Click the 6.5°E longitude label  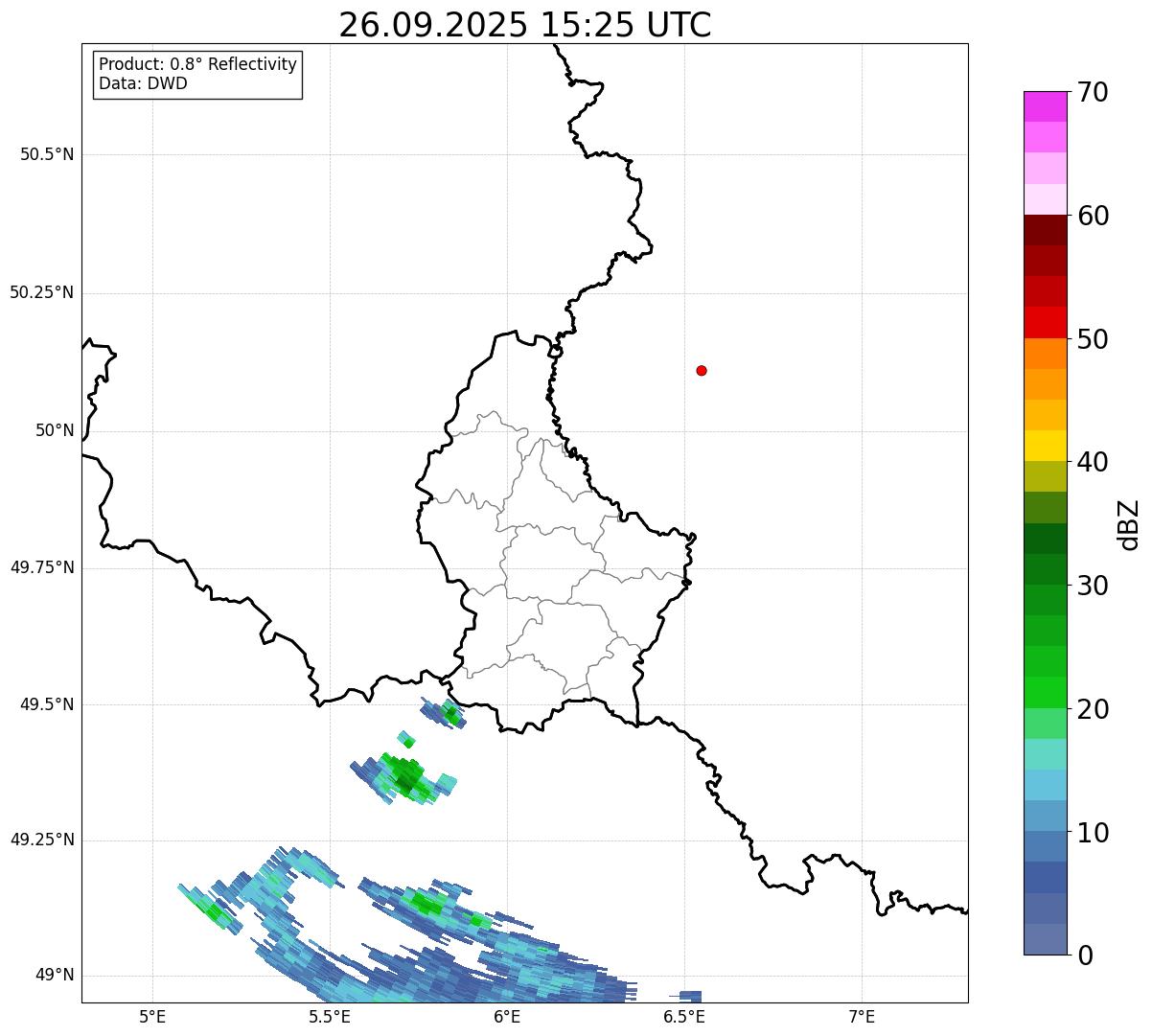pyautogui.click(x=684, y=1016)
